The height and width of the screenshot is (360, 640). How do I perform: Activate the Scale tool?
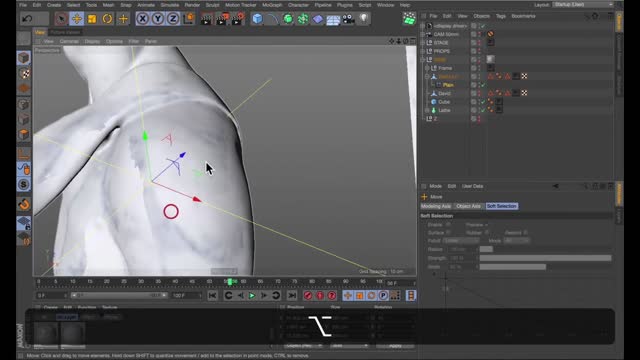click(92, 19)
